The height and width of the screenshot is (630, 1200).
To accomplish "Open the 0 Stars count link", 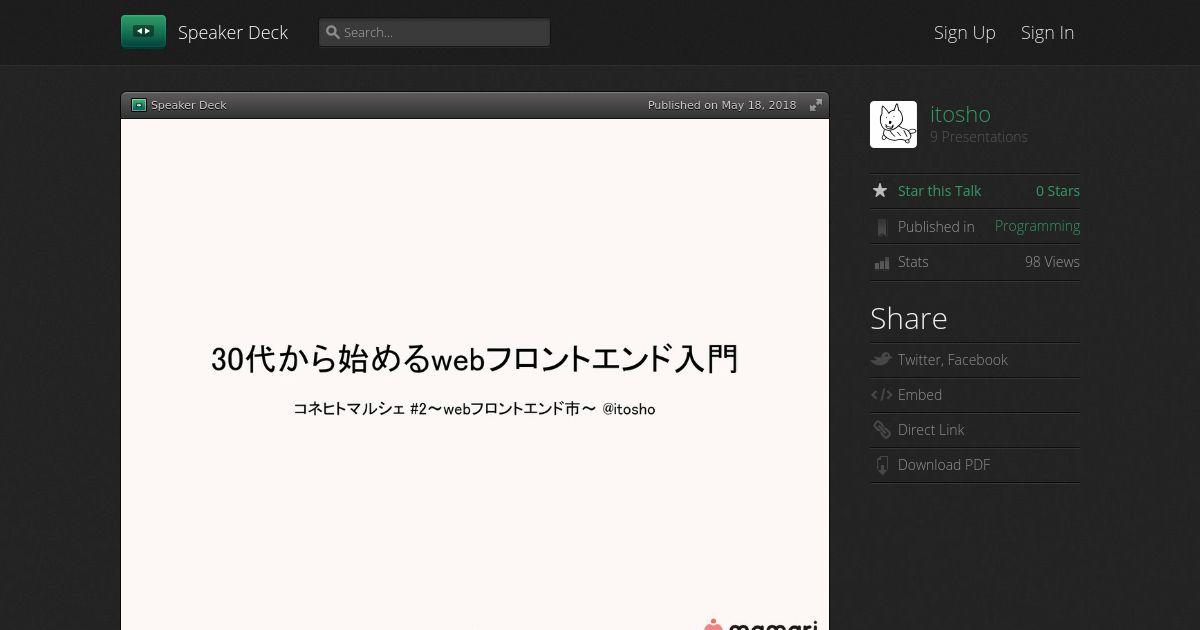I will [x=1058, y=191].
